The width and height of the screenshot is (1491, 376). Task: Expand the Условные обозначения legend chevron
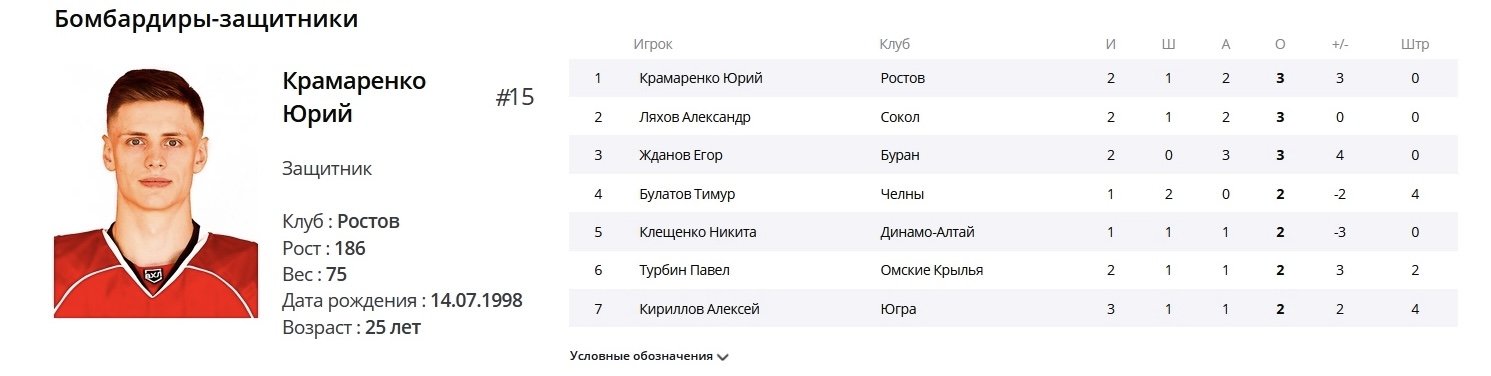point(723,357)
